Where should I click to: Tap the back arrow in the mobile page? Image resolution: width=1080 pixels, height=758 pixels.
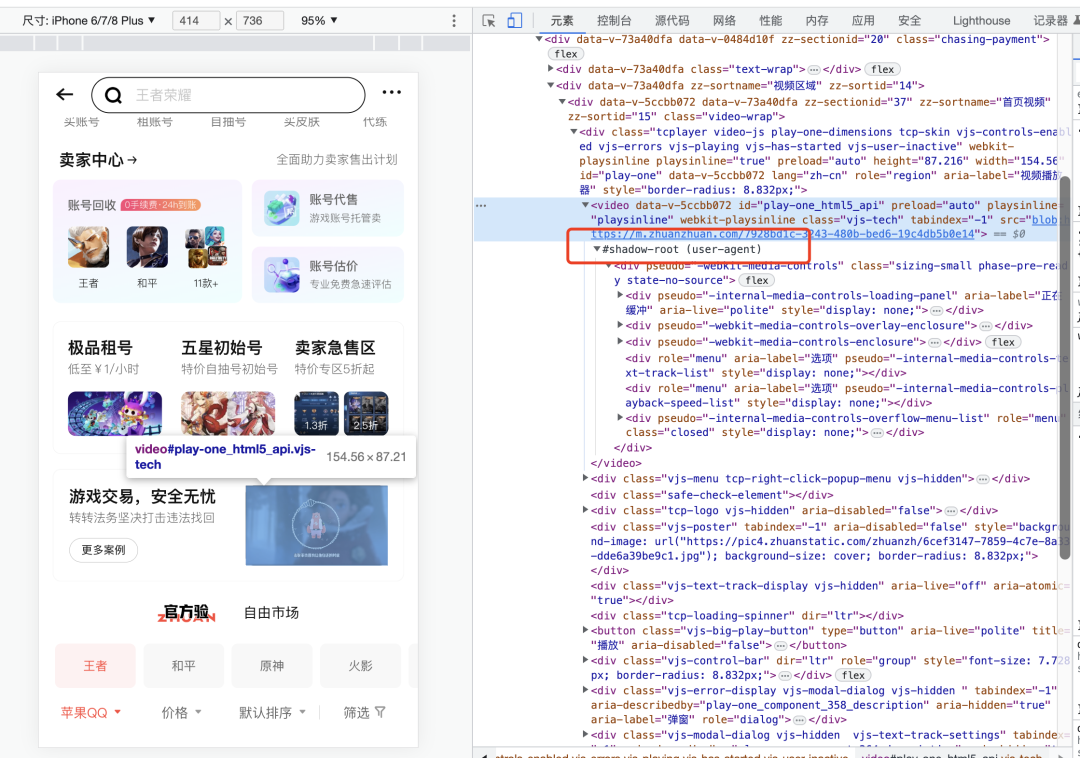coord(65,94)
